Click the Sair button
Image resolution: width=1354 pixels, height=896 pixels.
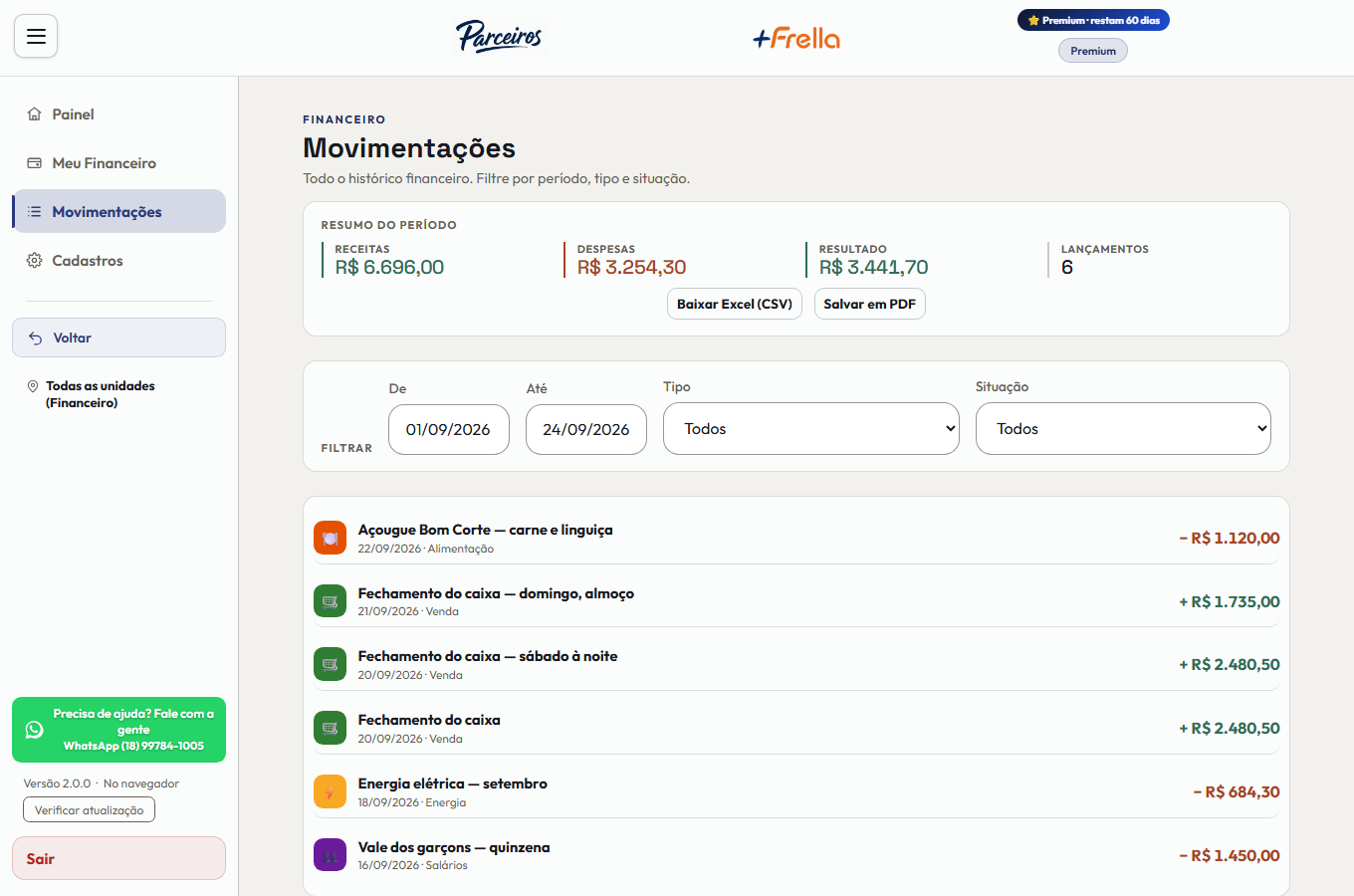click(118, 858)
